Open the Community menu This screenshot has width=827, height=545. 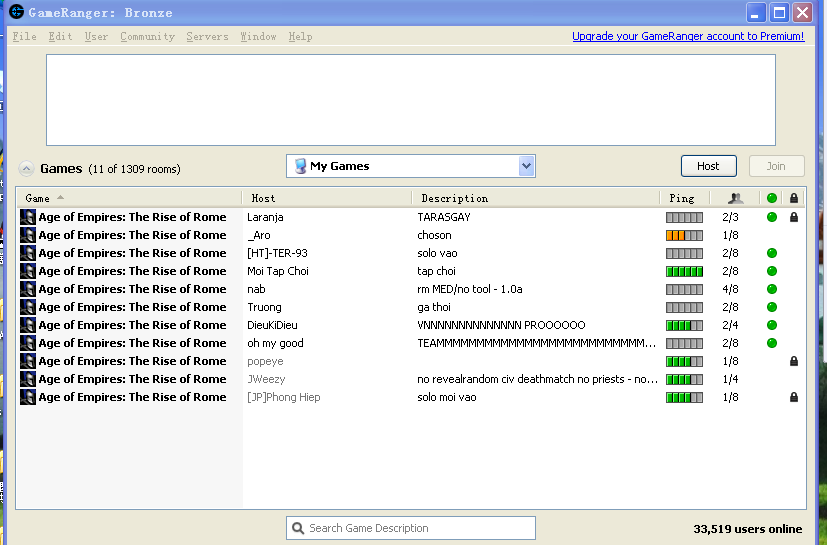click(x=147, y=37)
